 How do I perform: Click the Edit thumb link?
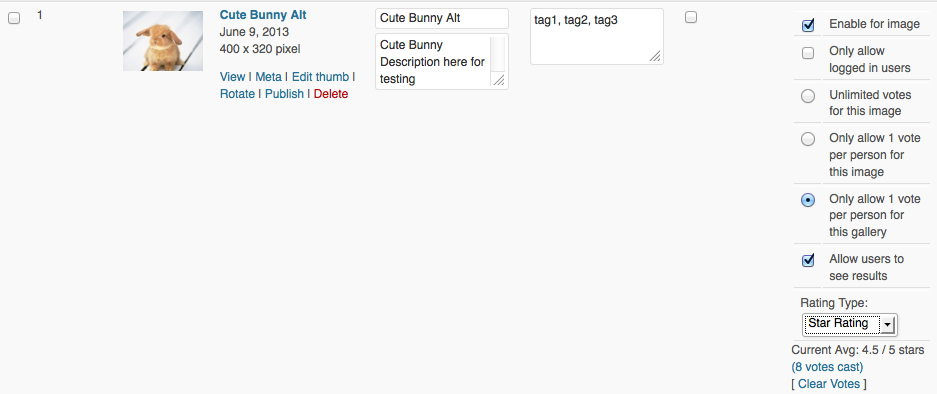(x=320, y=77)
